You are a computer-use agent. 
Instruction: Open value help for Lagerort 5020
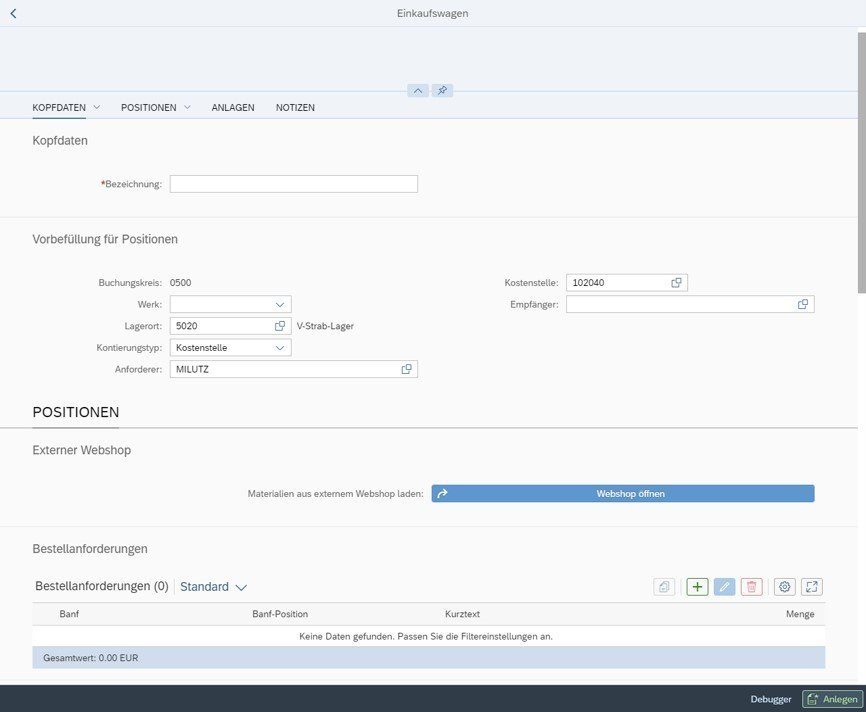[x=281, y=325]
